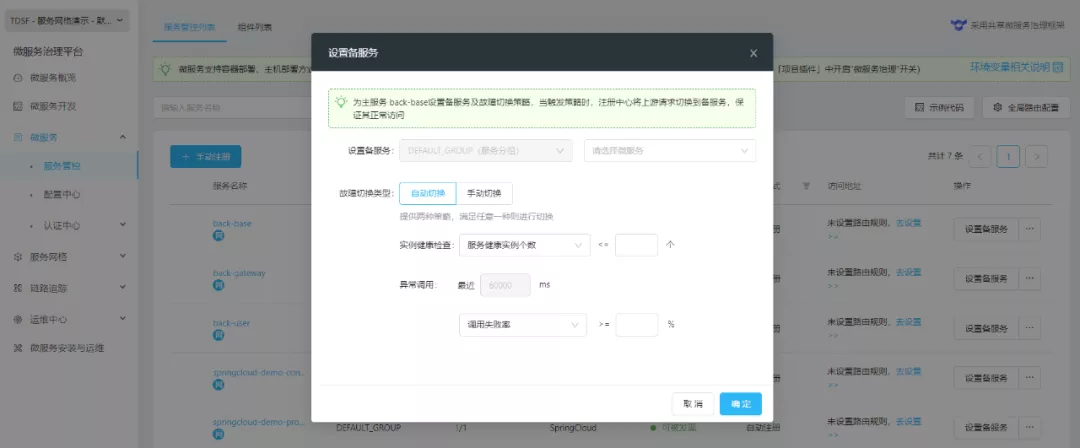1080x448 pixels.
Task: Open the springcloud-demo-con.. service link
Action: (258, 372)
